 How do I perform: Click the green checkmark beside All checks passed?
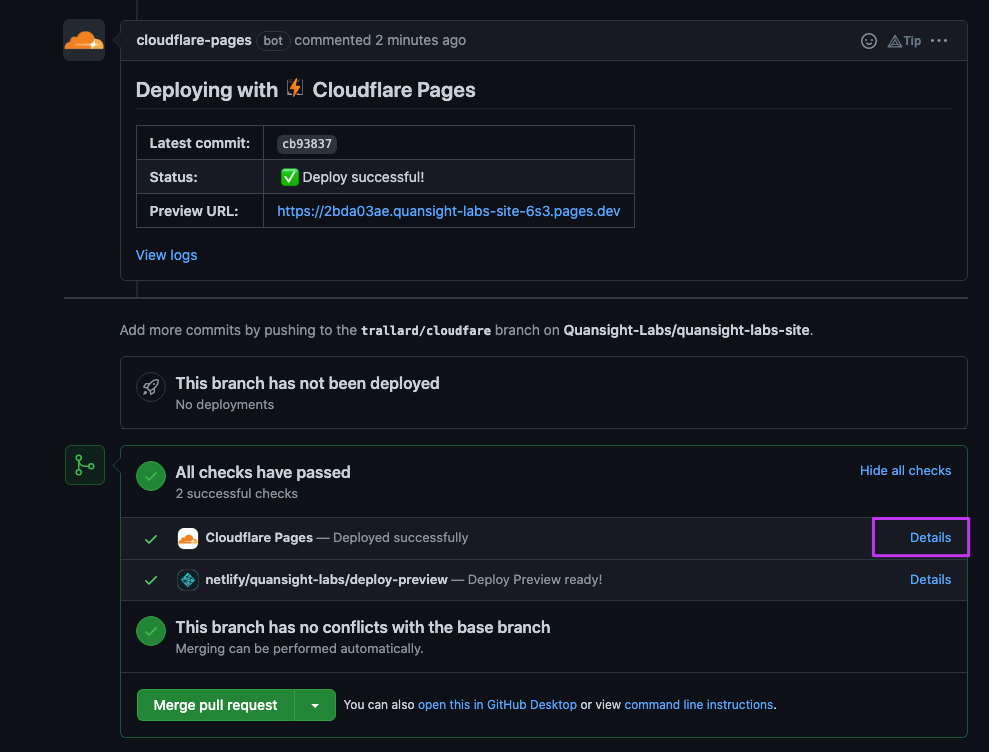pos(151,477)
